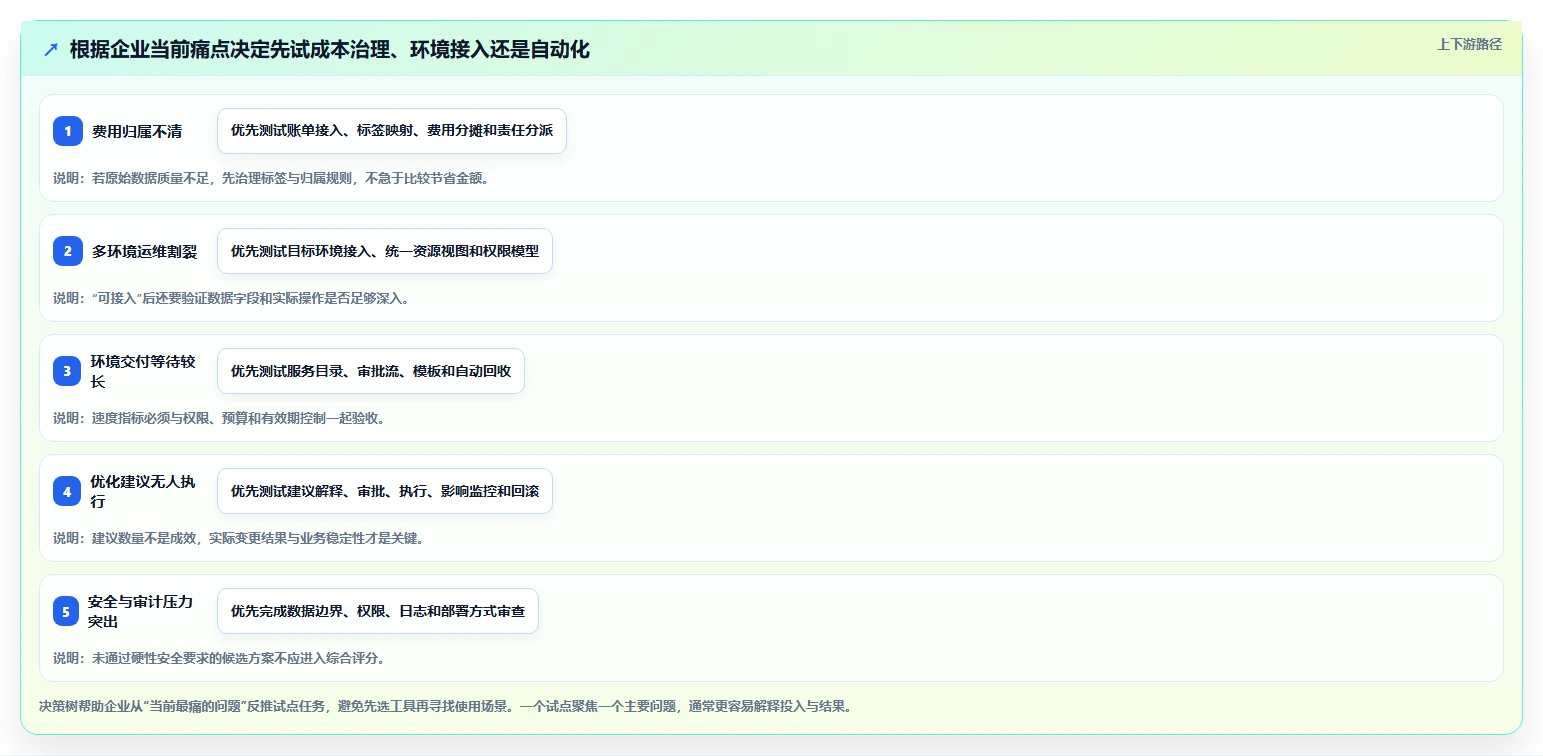
Task: Click the 多环境运维割裂 label
Action: [x=144, y=251]
